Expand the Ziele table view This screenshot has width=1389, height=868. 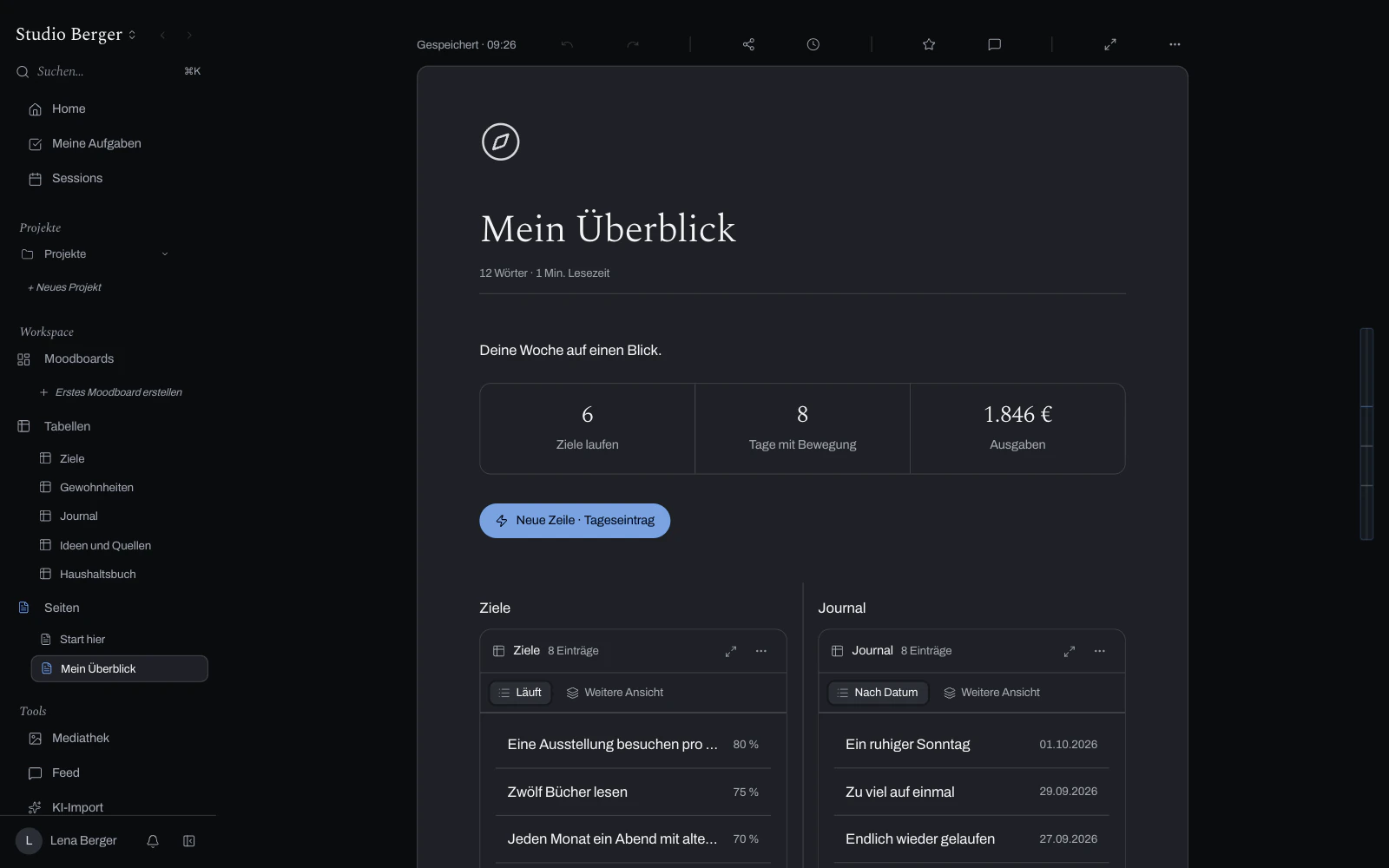pyautogui.click(x=731, y=651)
